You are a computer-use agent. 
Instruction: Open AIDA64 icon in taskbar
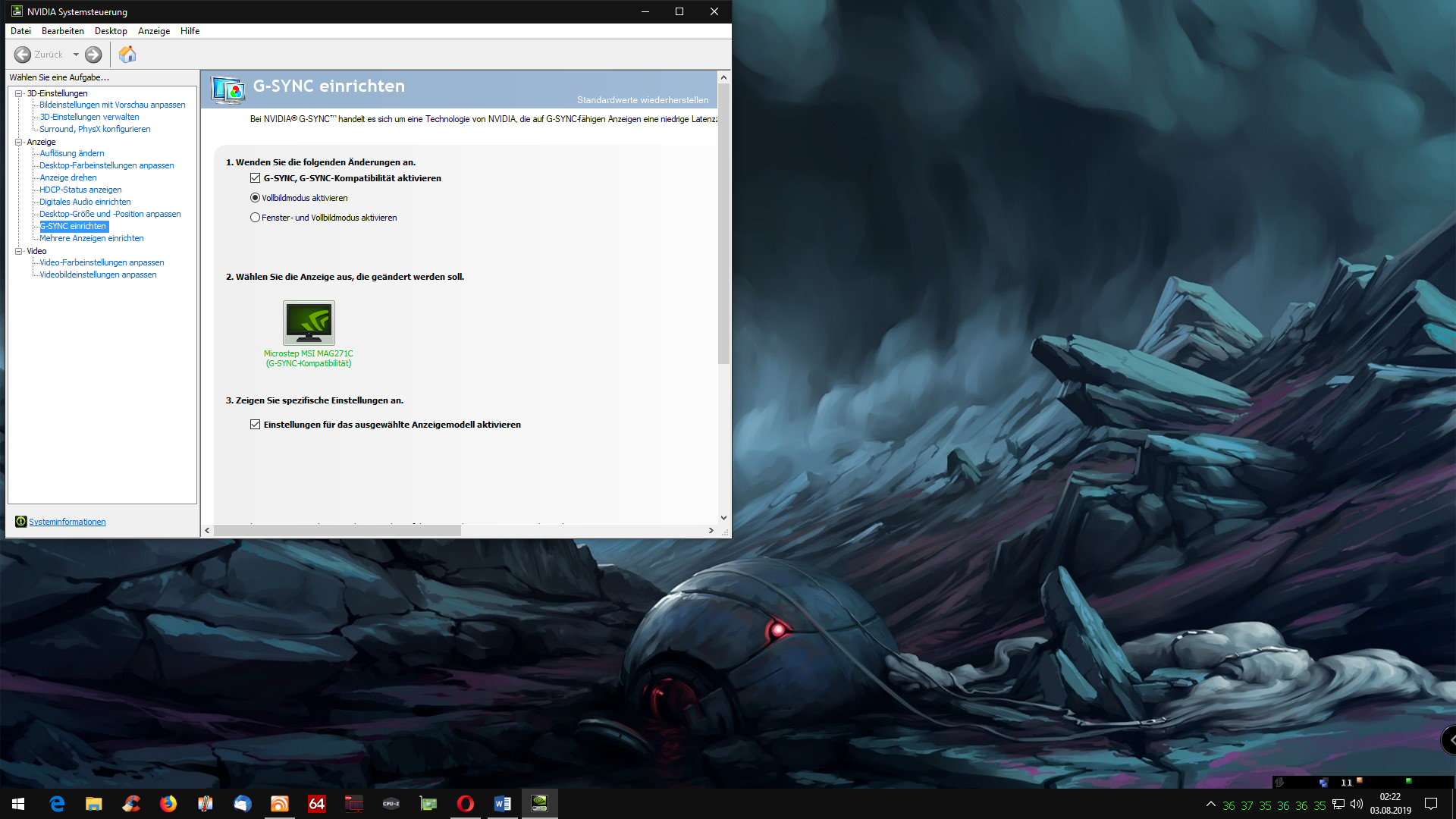coord(317,804)
